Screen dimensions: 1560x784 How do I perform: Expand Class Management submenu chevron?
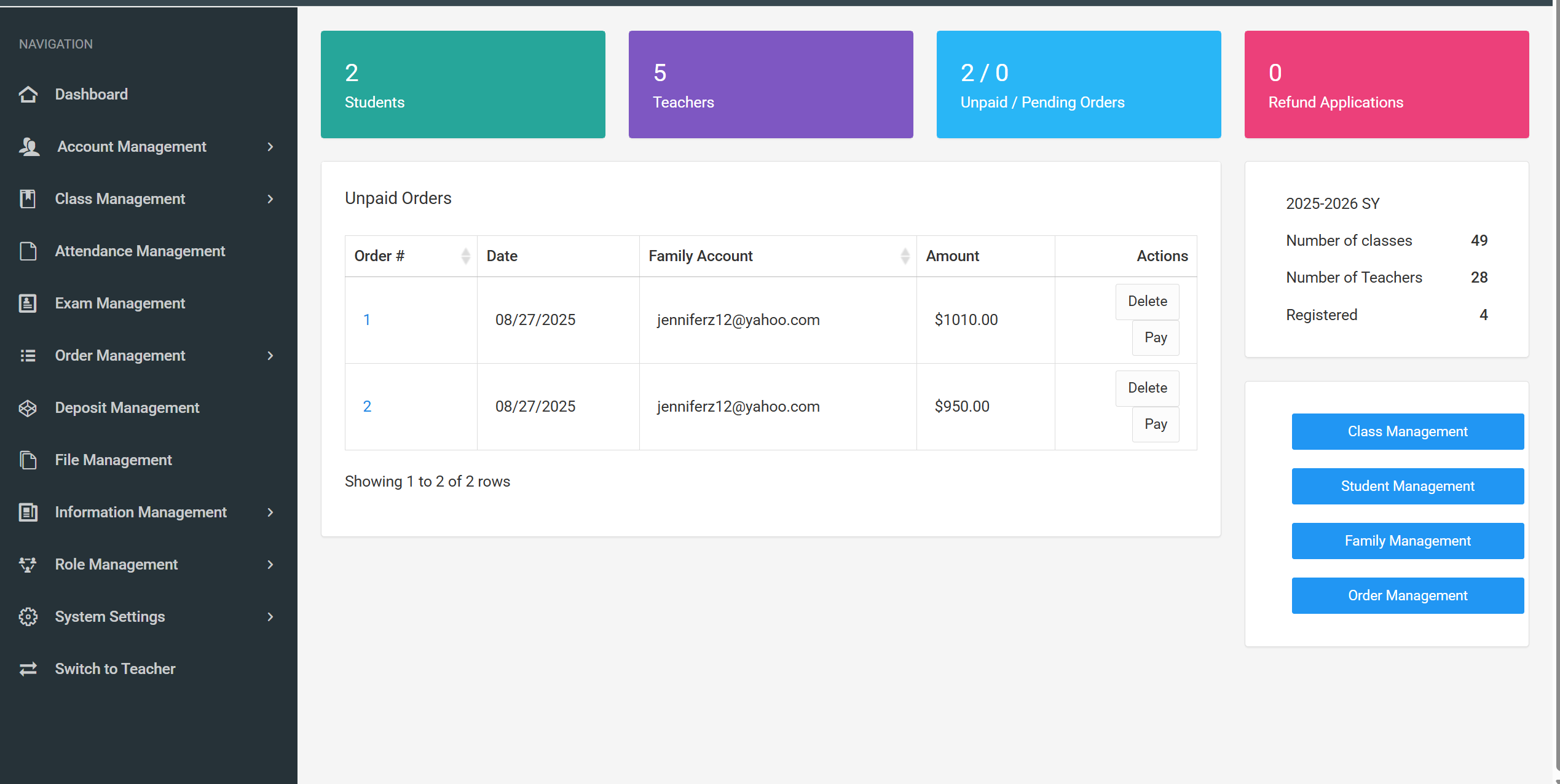[270, 199]
